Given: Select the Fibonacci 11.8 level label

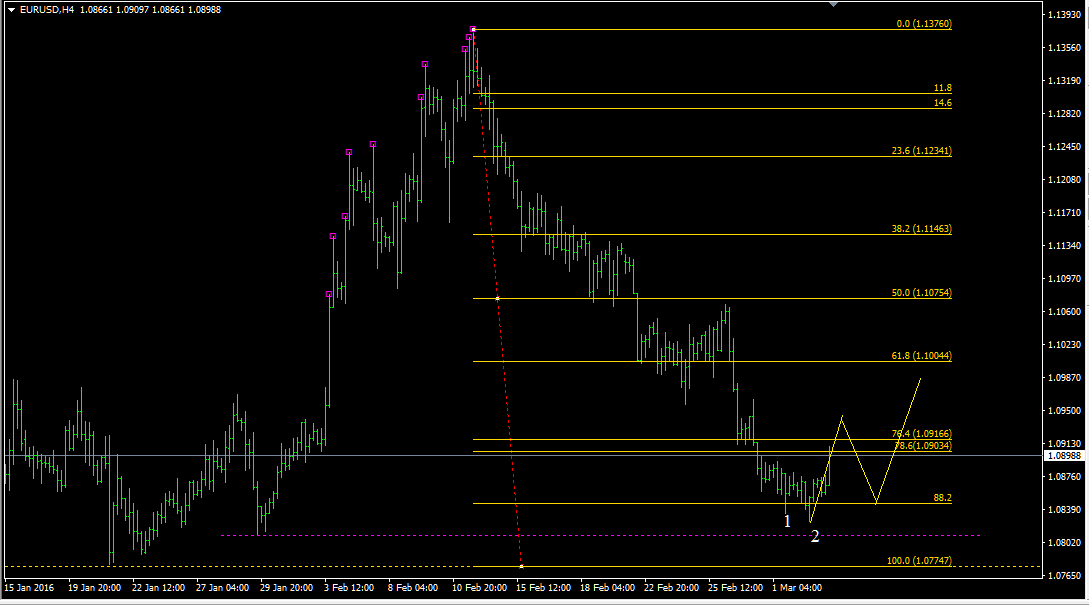Looking at the screenshot, I should click(x=942, y=88).
